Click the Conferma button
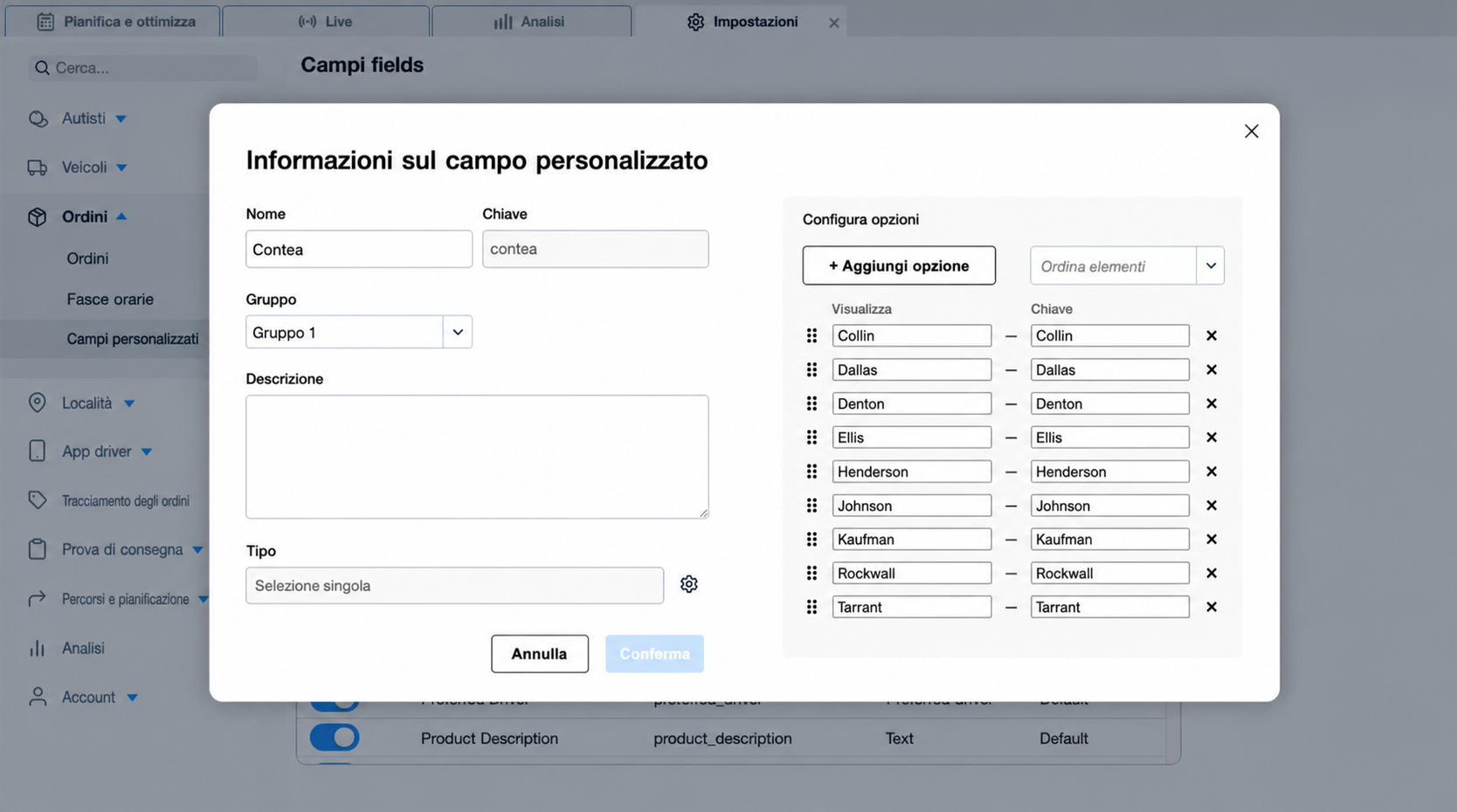The height and width of the screenshot is (812, 1457). pos(654,654)
